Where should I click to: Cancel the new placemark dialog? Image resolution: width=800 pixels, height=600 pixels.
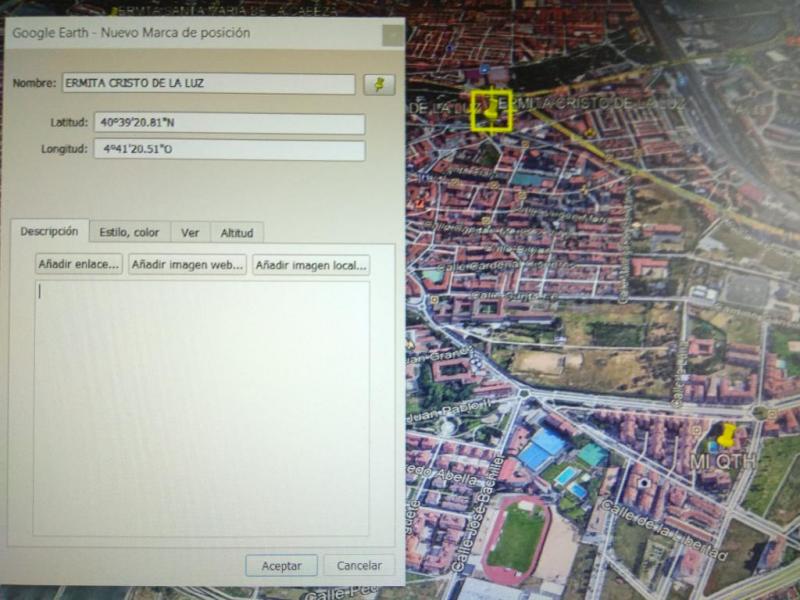point(359,565)
